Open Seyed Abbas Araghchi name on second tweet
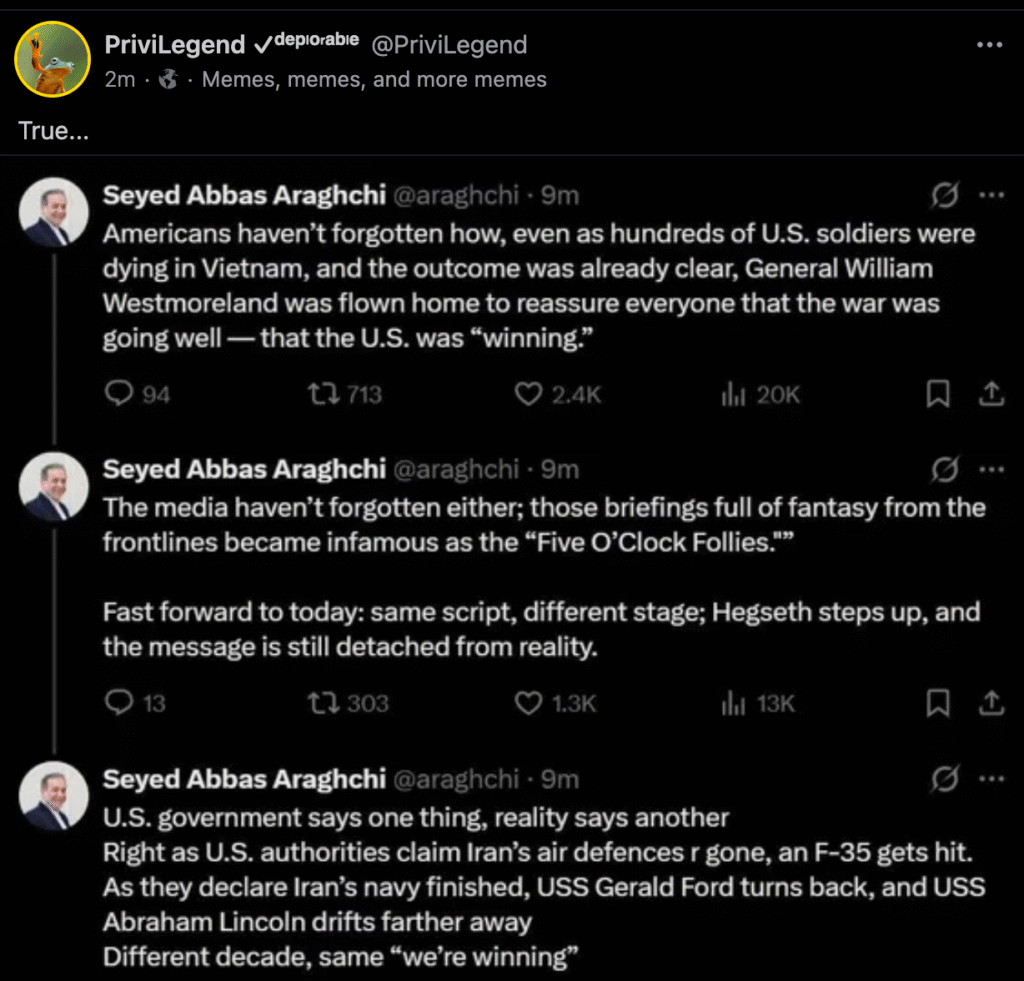Screen dimensions: 1024x981 [x=244, y=469]
